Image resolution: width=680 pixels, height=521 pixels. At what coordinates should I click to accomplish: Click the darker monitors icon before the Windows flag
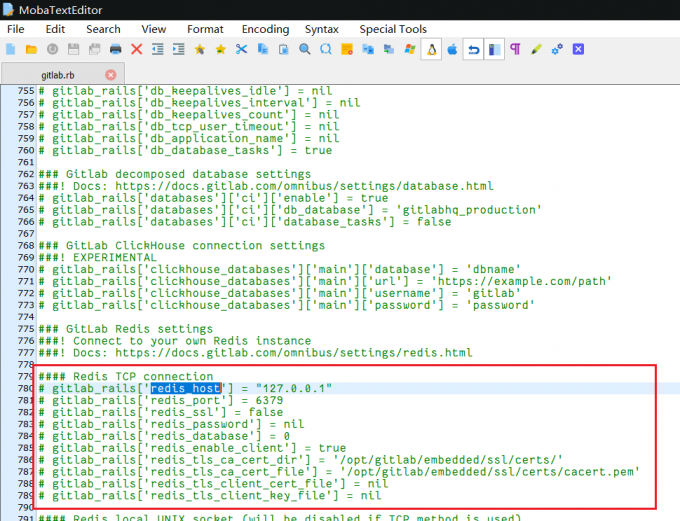(x=389, y=49)
